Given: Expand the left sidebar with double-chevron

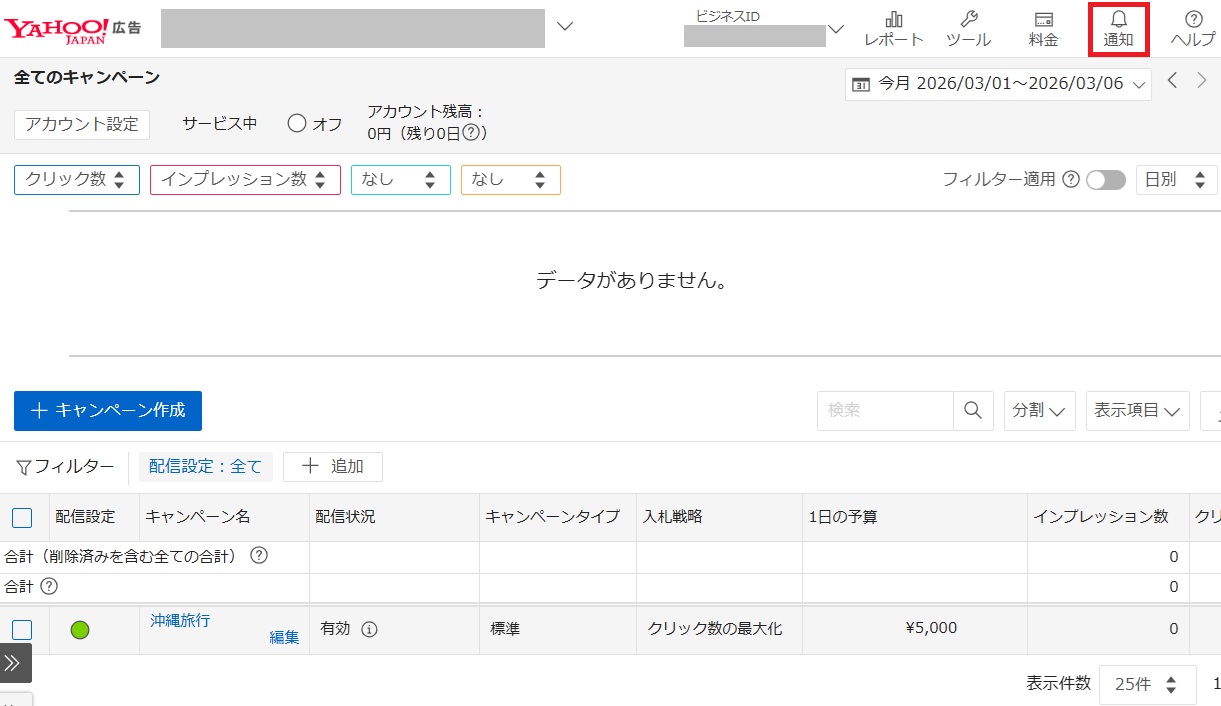Looking at the screenshot, I should [13, 663].
